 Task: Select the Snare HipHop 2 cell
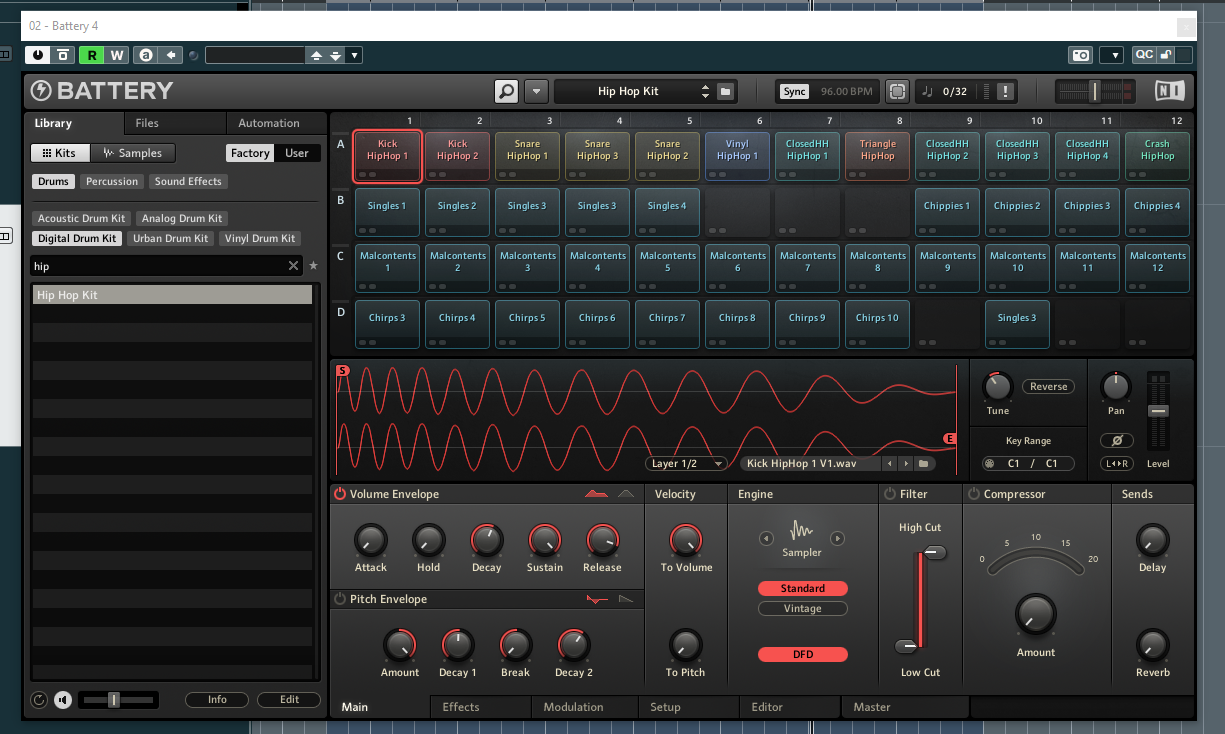(x=667, y=156)
